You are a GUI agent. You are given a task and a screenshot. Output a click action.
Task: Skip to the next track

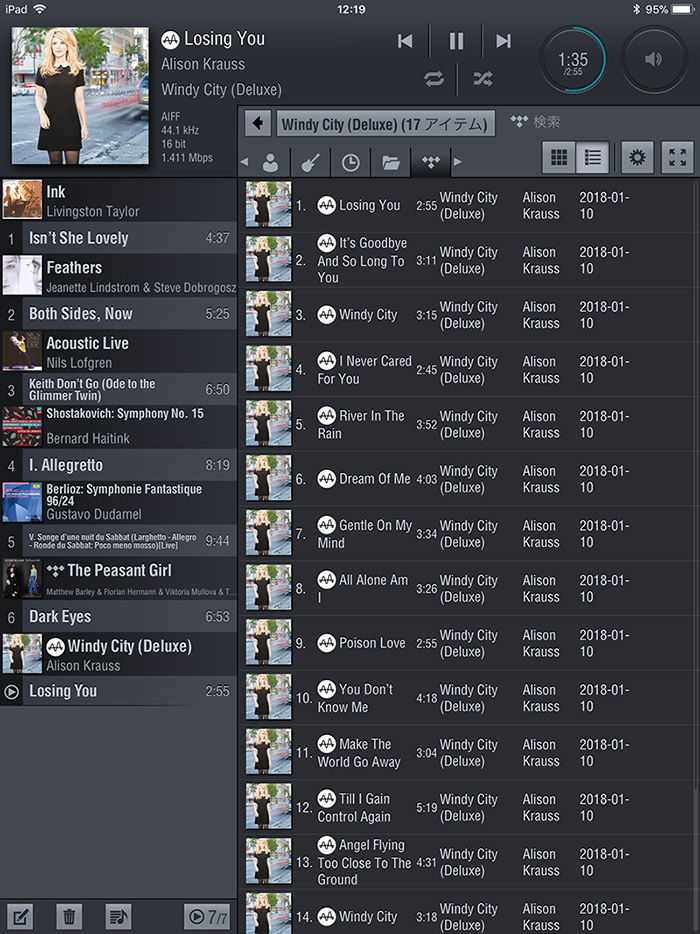click(503, 41)
